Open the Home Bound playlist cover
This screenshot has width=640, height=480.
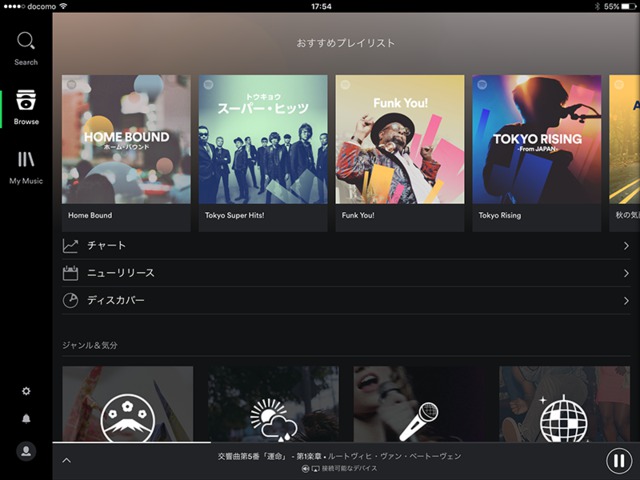(126, 139)
